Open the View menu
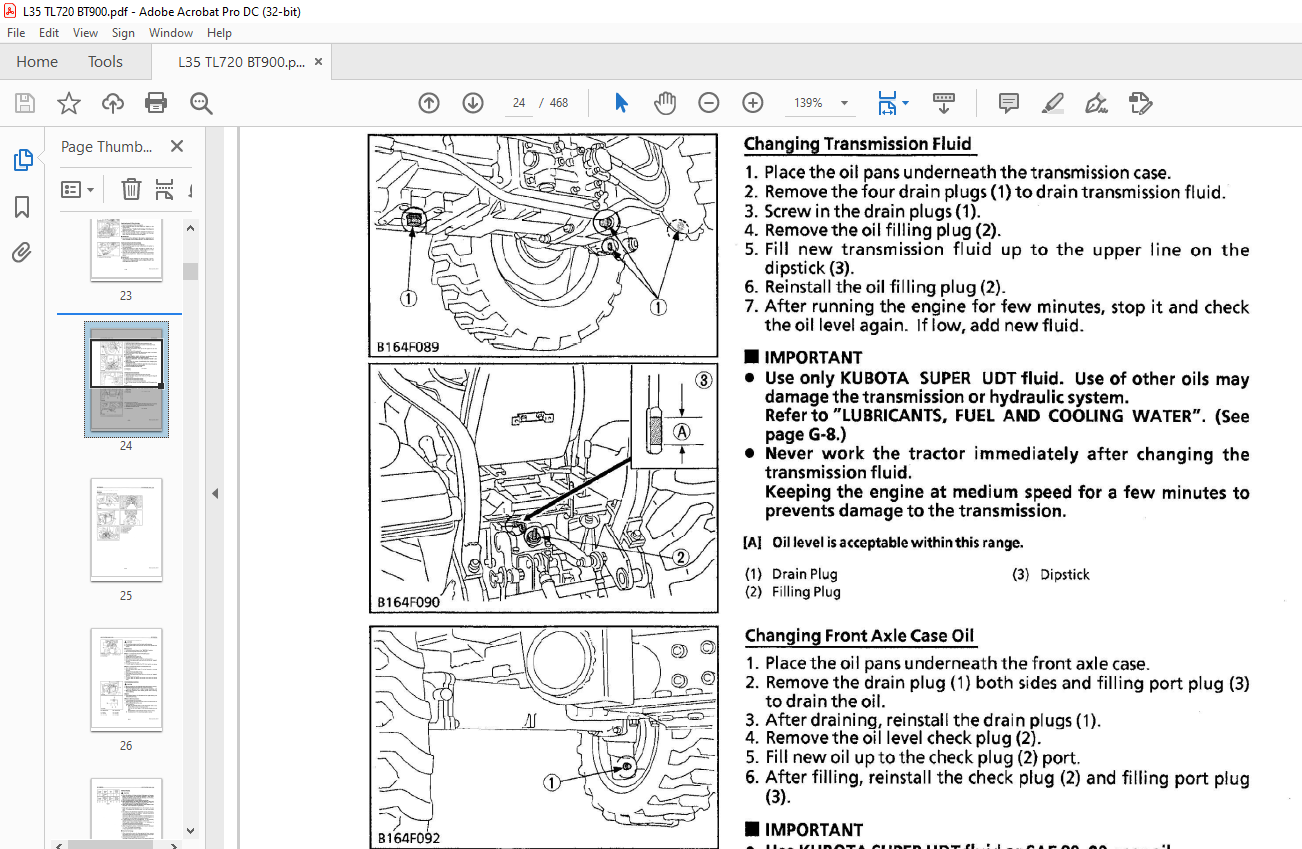Viewport: 1302px width, 849px height. pos(85,33)
